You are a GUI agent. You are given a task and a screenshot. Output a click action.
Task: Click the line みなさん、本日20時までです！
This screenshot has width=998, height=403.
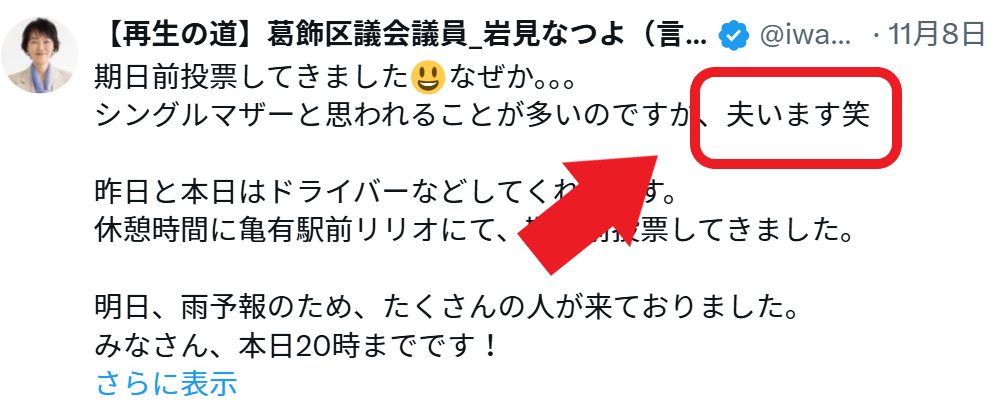(295, 346)
